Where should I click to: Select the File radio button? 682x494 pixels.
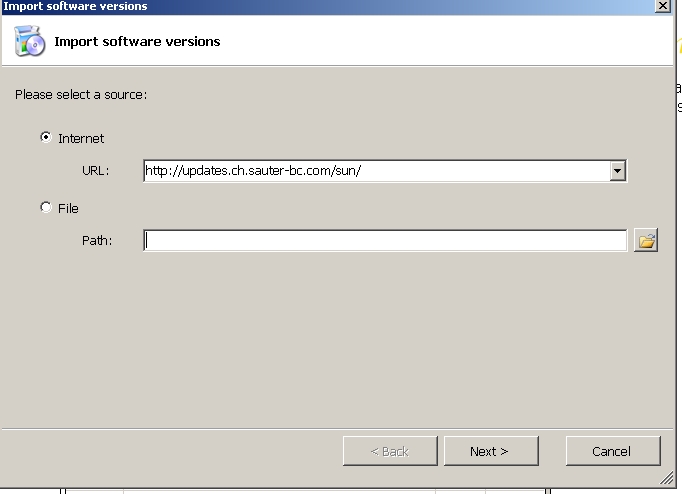[46, 208]
